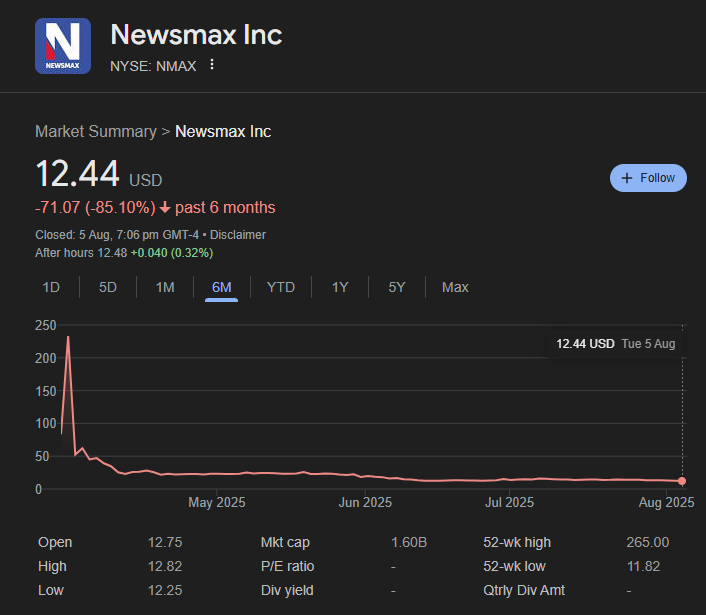Viewport: 706px width, 615px height.
Task: Click the -71.07 (-85.10%) change text
Action: 95,208
